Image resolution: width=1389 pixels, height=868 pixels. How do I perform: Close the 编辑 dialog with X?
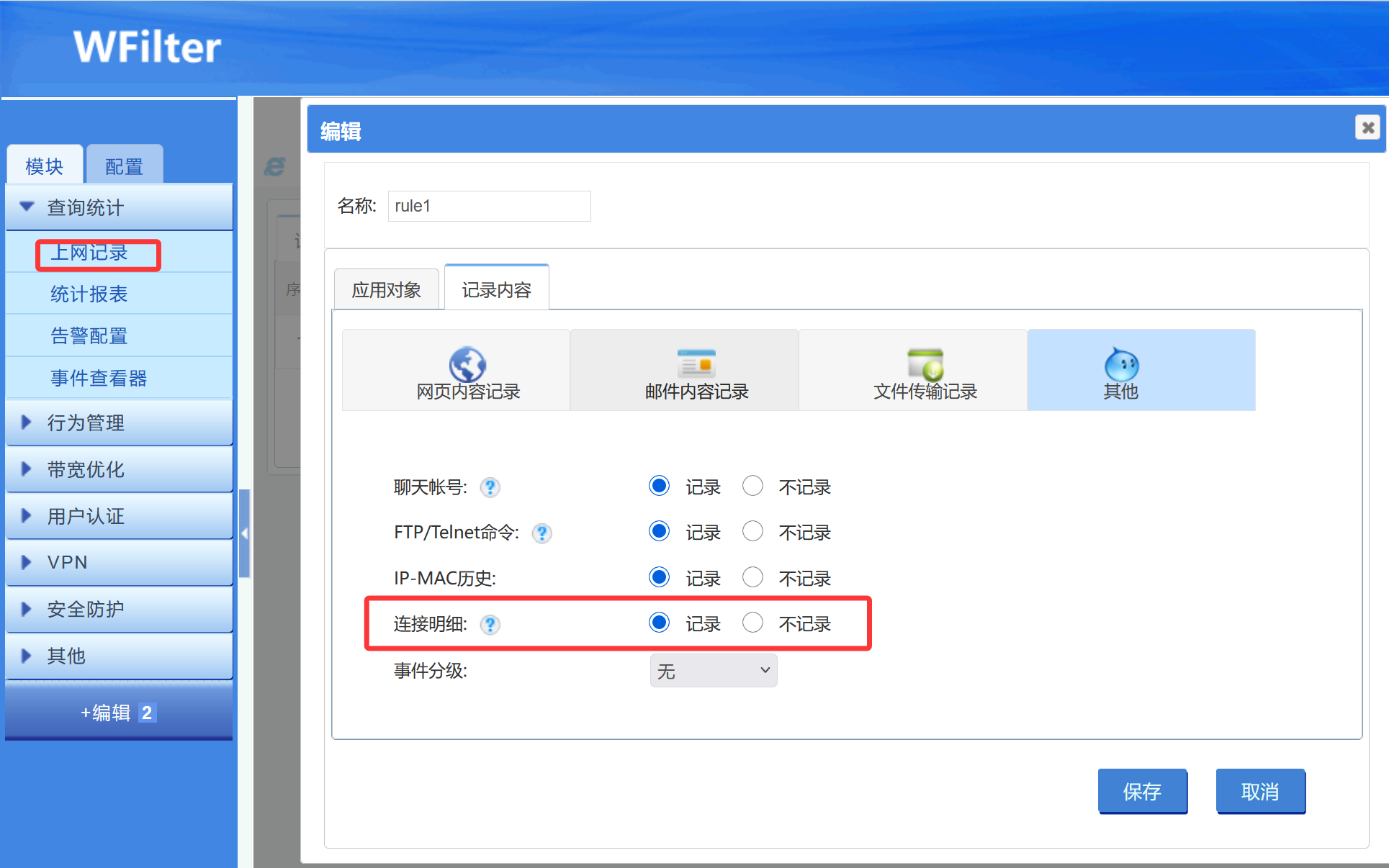[1367, 128]
